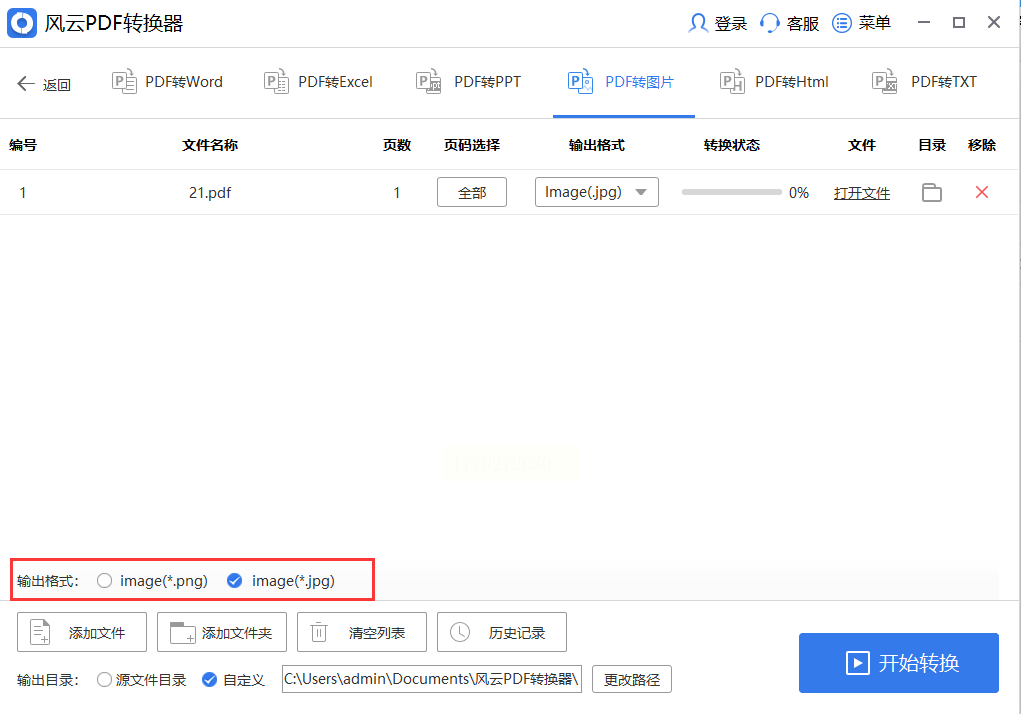Click the play icon in 开始转换
1021x714 pixels.
coord(858,663)
